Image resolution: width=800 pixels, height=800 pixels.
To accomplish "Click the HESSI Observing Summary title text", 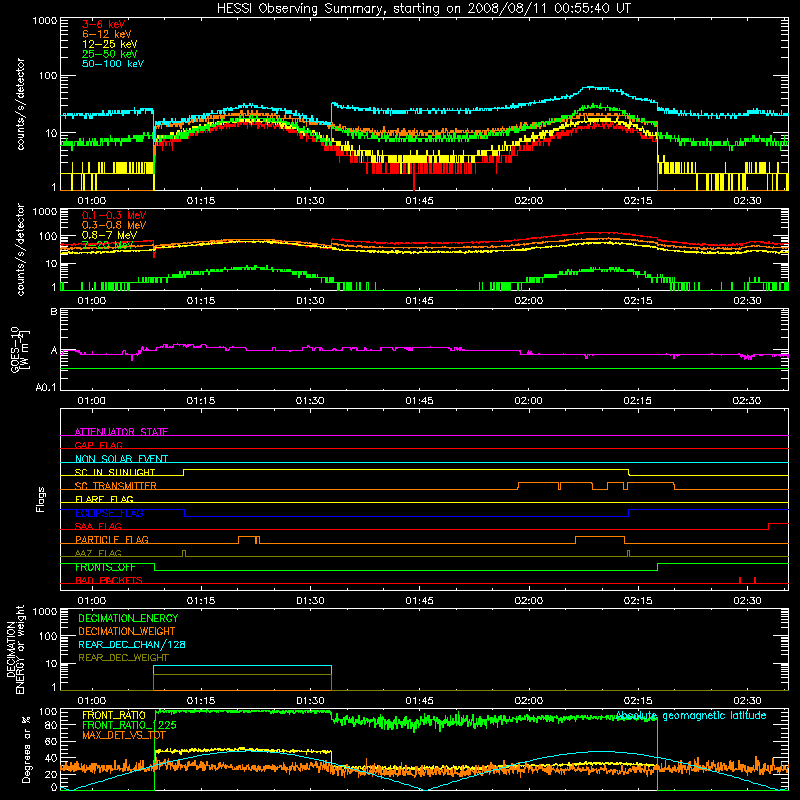I will coord(424,8).
